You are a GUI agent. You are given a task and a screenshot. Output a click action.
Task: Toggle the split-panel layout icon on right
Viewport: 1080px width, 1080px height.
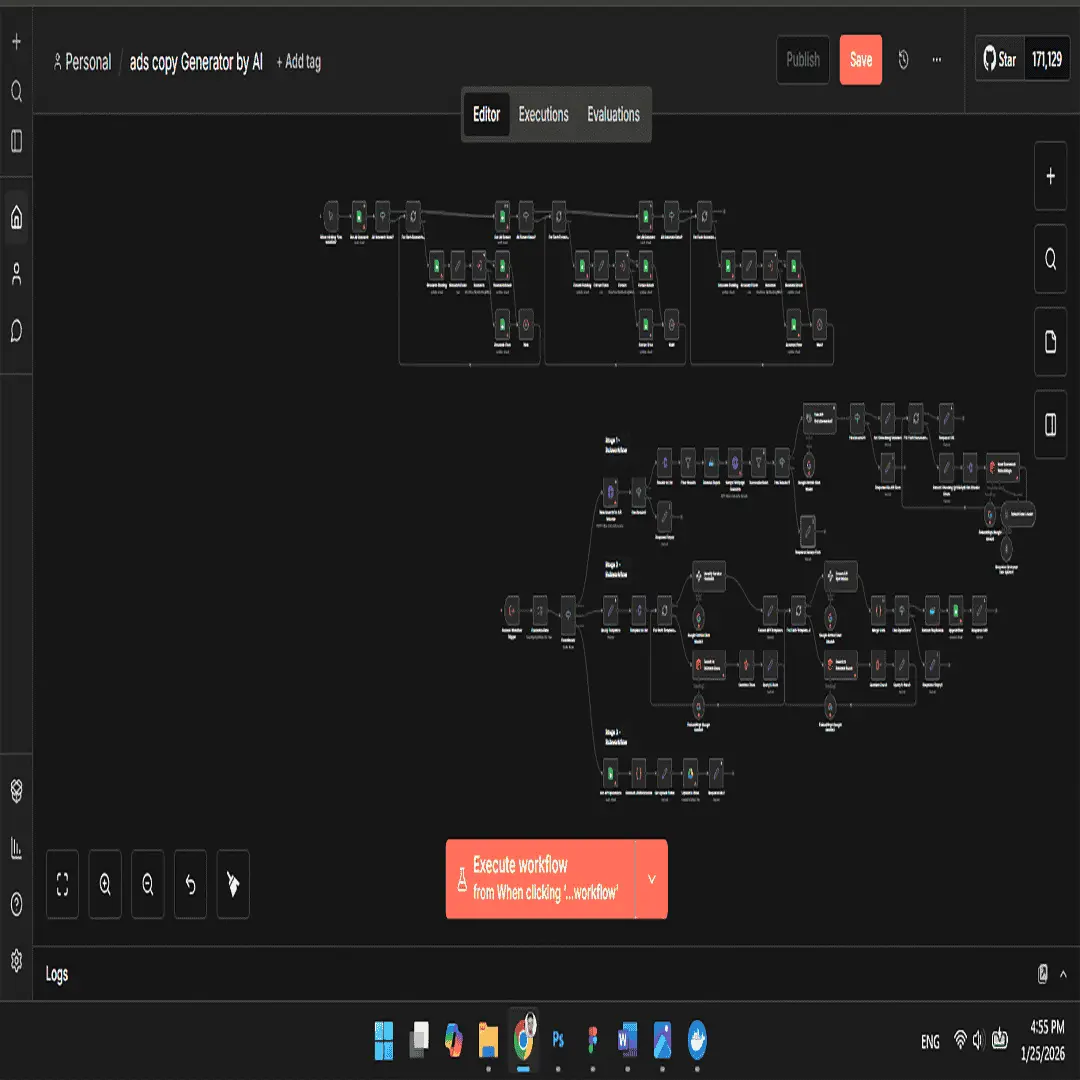coord(1050,423)
